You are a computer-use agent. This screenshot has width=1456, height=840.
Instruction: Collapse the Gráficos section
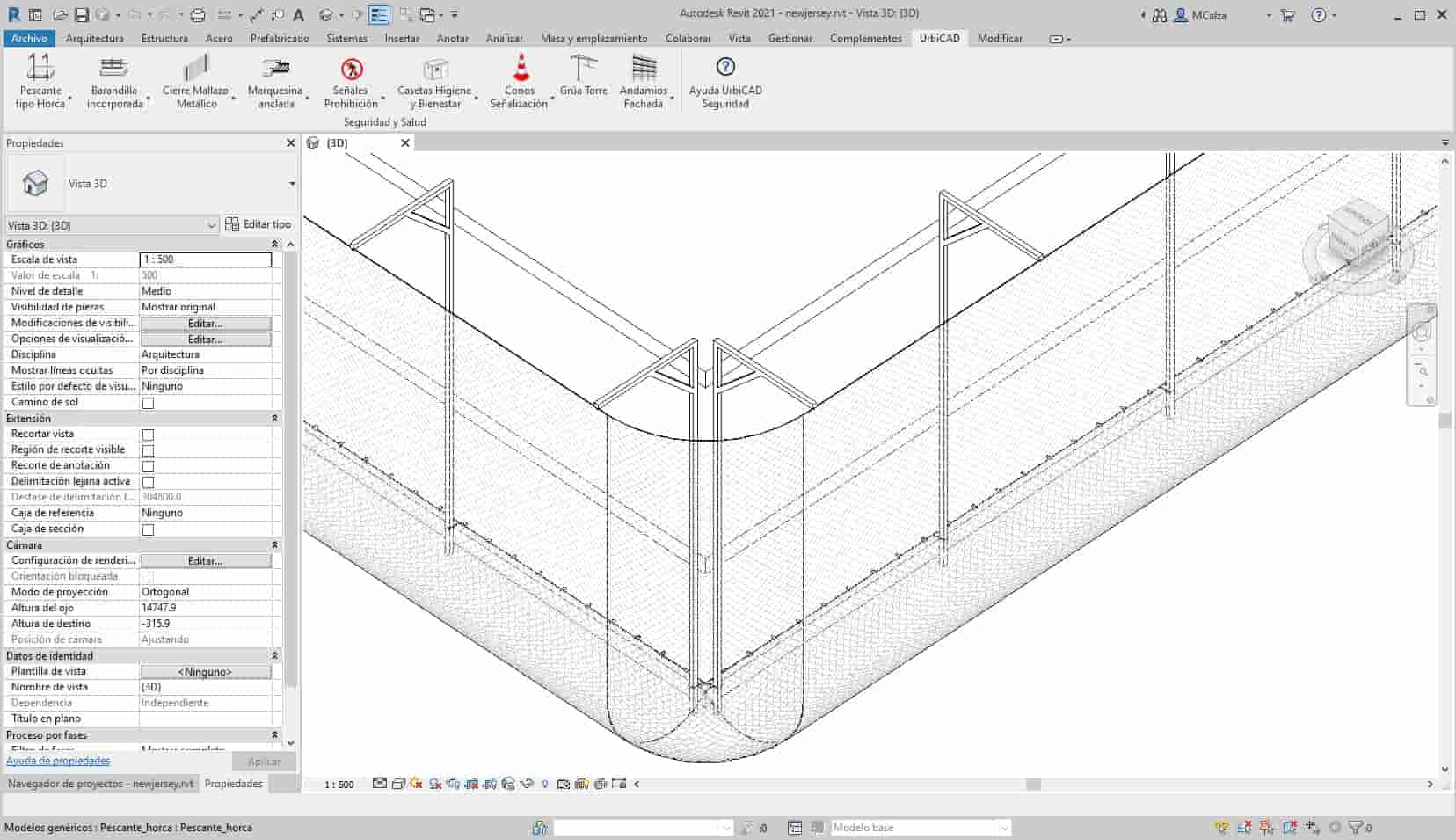pos(274,244)
